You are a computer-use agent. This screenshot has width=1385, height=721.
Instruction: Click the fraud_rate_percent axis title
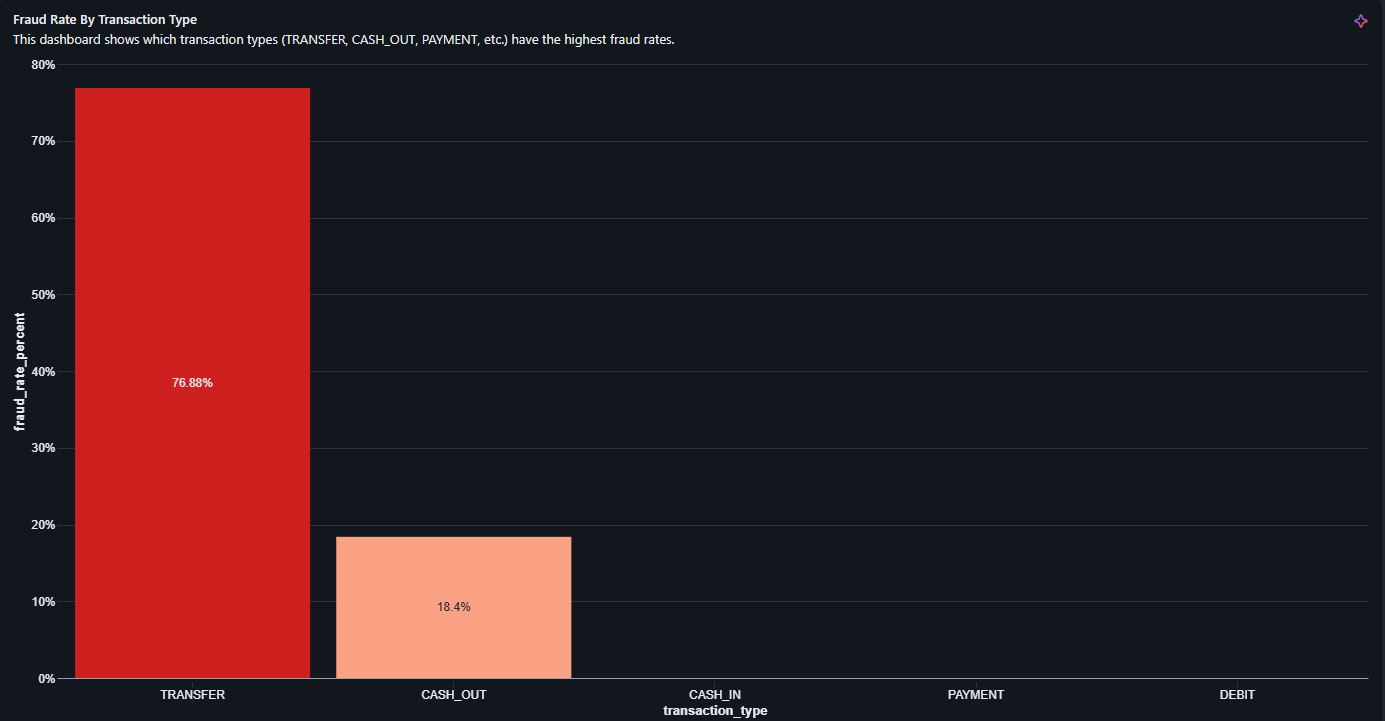click(x=20, y=372)
